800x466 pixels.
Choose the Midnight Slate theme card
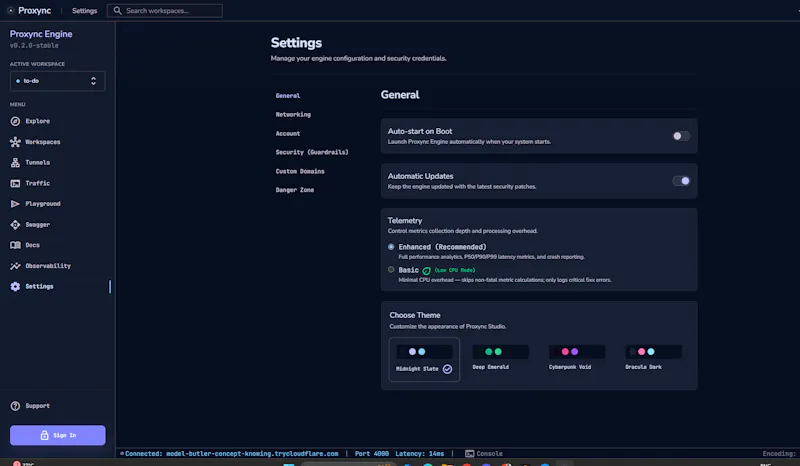point(424,359)
